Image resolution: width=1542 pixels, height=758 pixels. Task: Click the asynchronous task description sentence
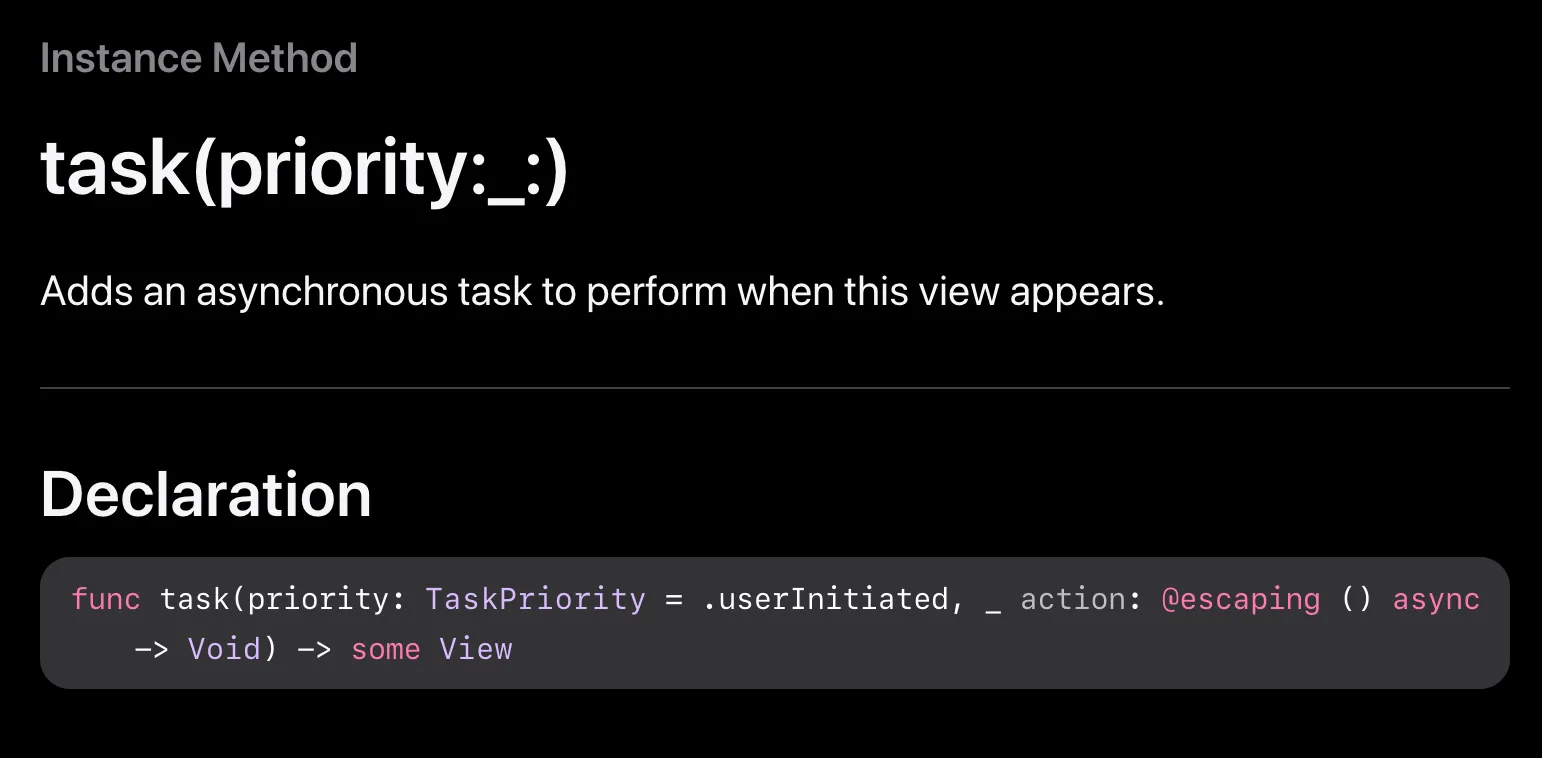pos(602,292)
